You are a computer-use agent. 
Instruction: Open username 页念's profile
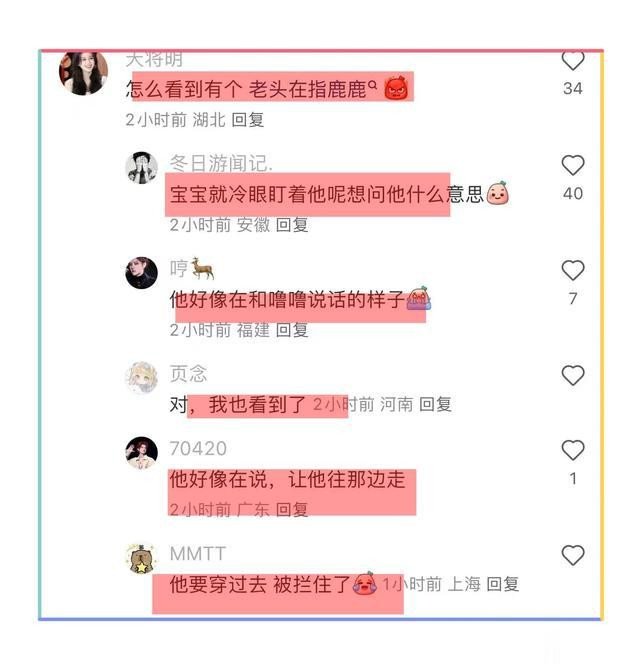pos(188,373)
